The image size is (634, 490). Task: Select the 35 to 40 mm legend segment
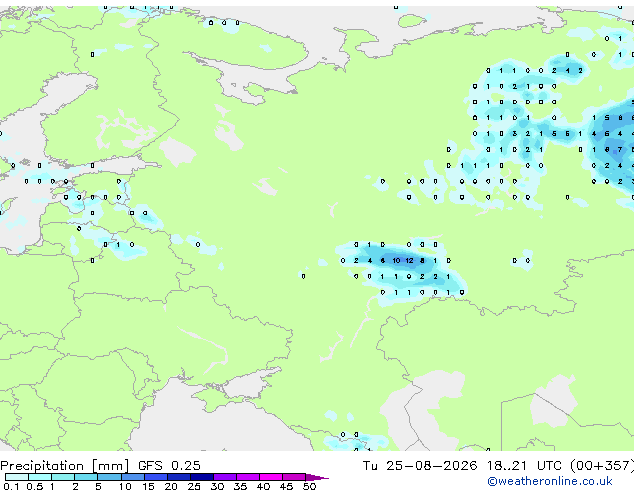coord(247,477)
